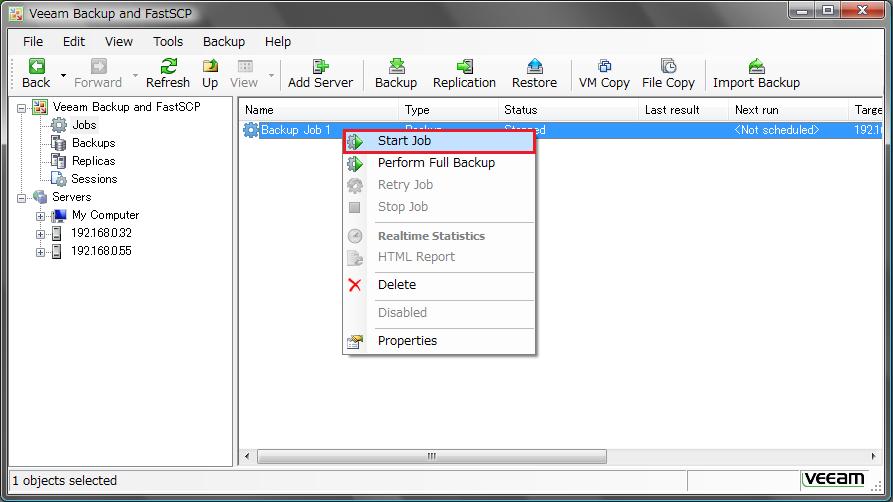The image size is (893, 502).
Task: Select Sessions node in the tree
Action: tap(94, 179)
